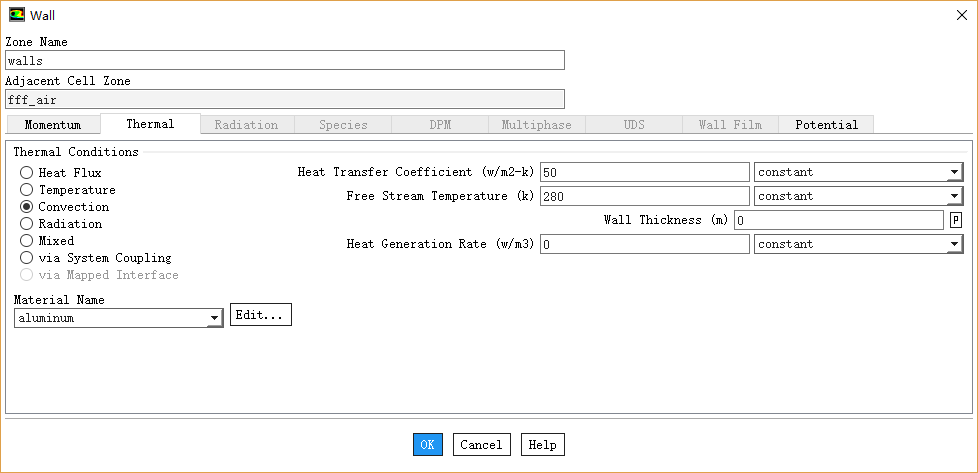Screen dimensions: 978x473
Task: Click the Edit... material button
Action: 261,315
